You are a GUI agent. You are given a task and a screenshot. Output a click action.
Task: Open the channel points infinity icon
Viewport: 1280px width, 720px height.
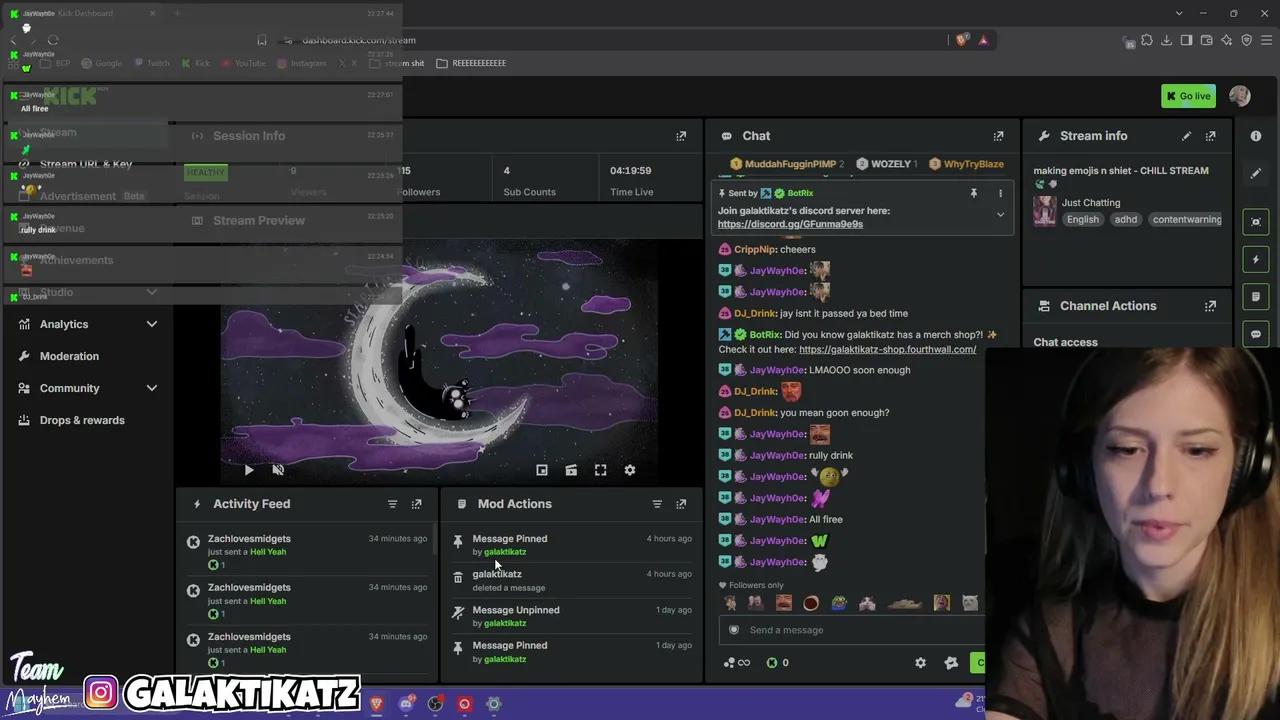click(737, 663)
